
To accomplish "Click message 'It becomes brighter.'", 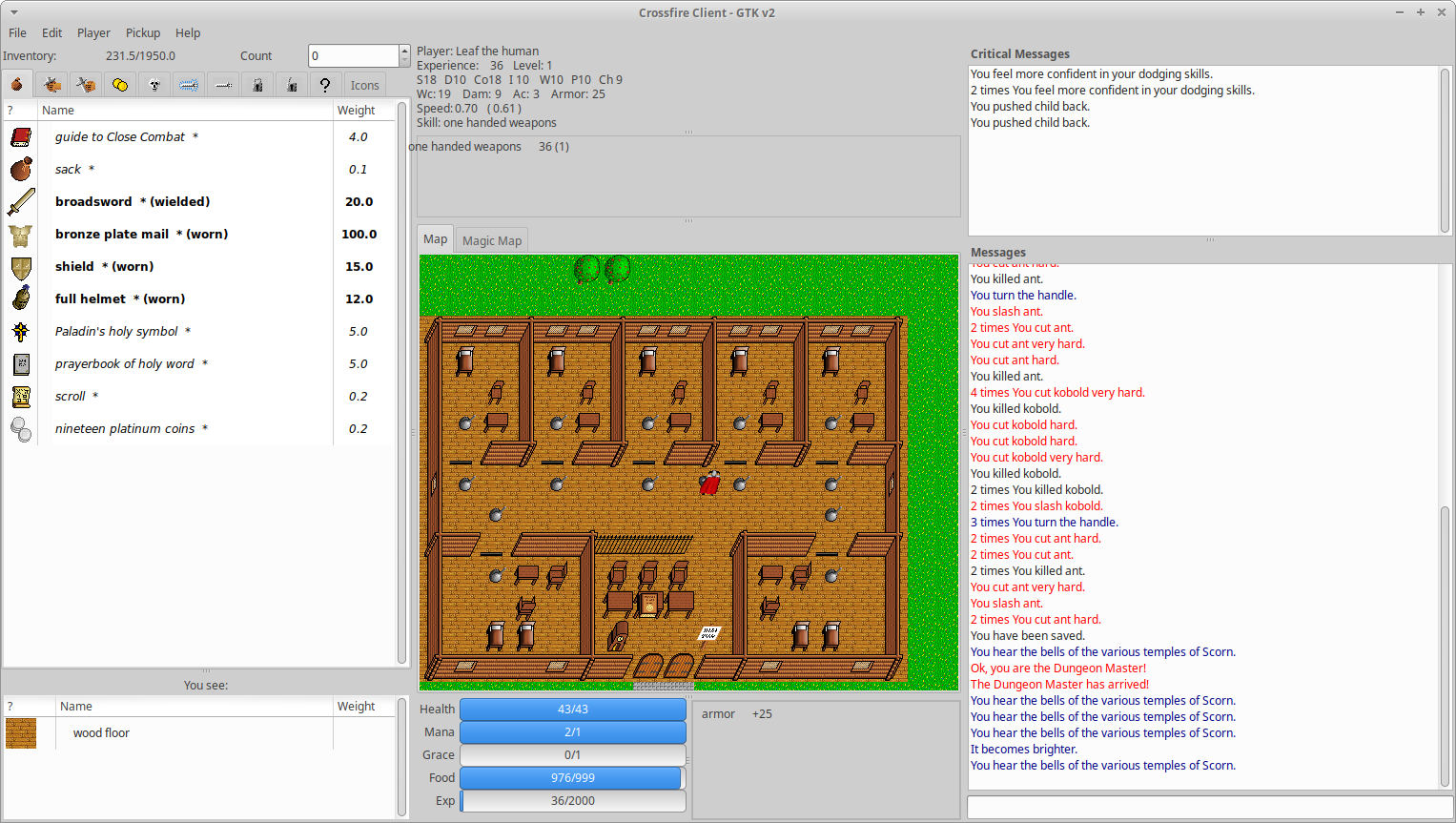I will (x=1024, y=750).
